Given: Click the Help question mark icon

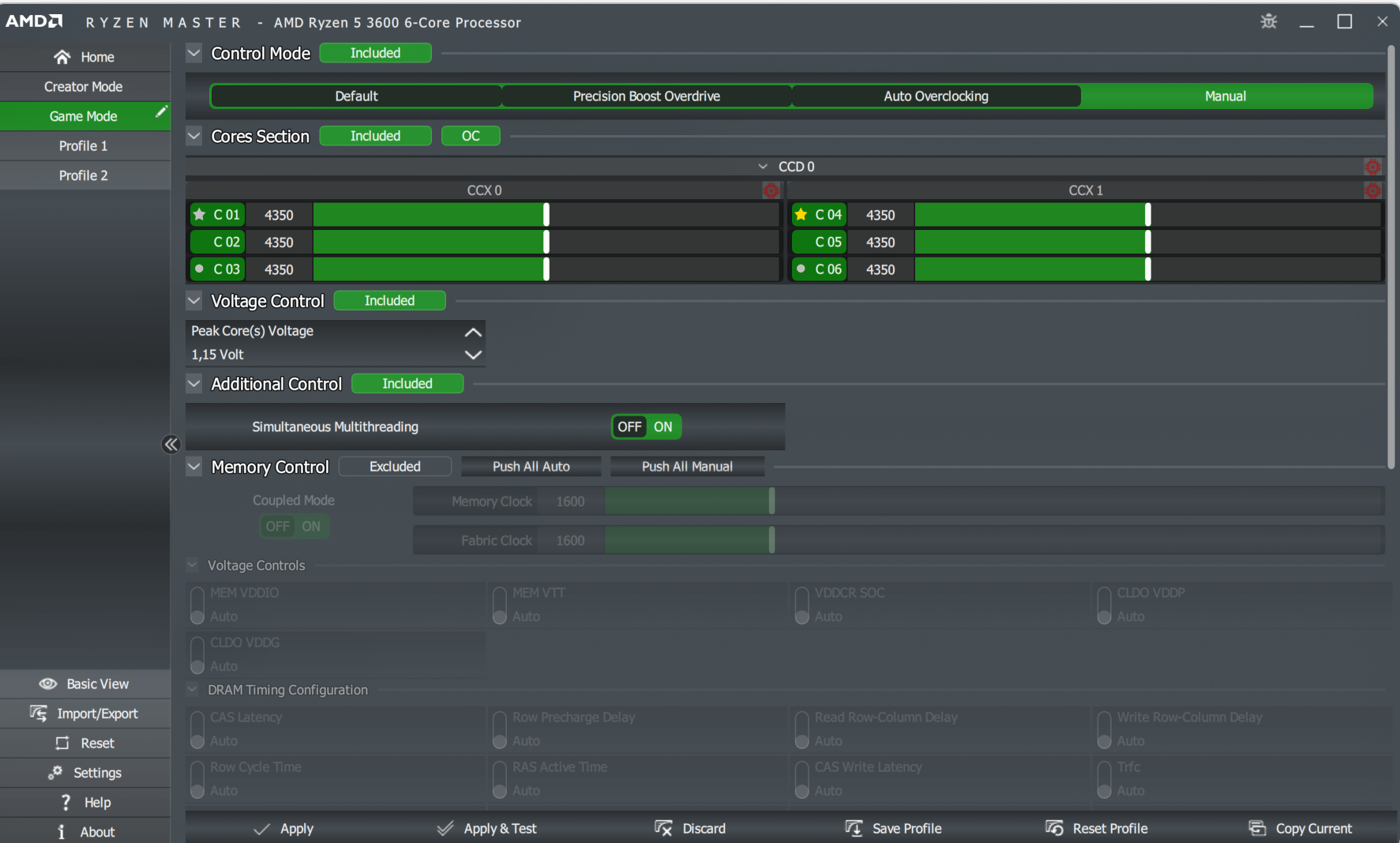Looking at the screenshot, I should (x=66, y=802).
